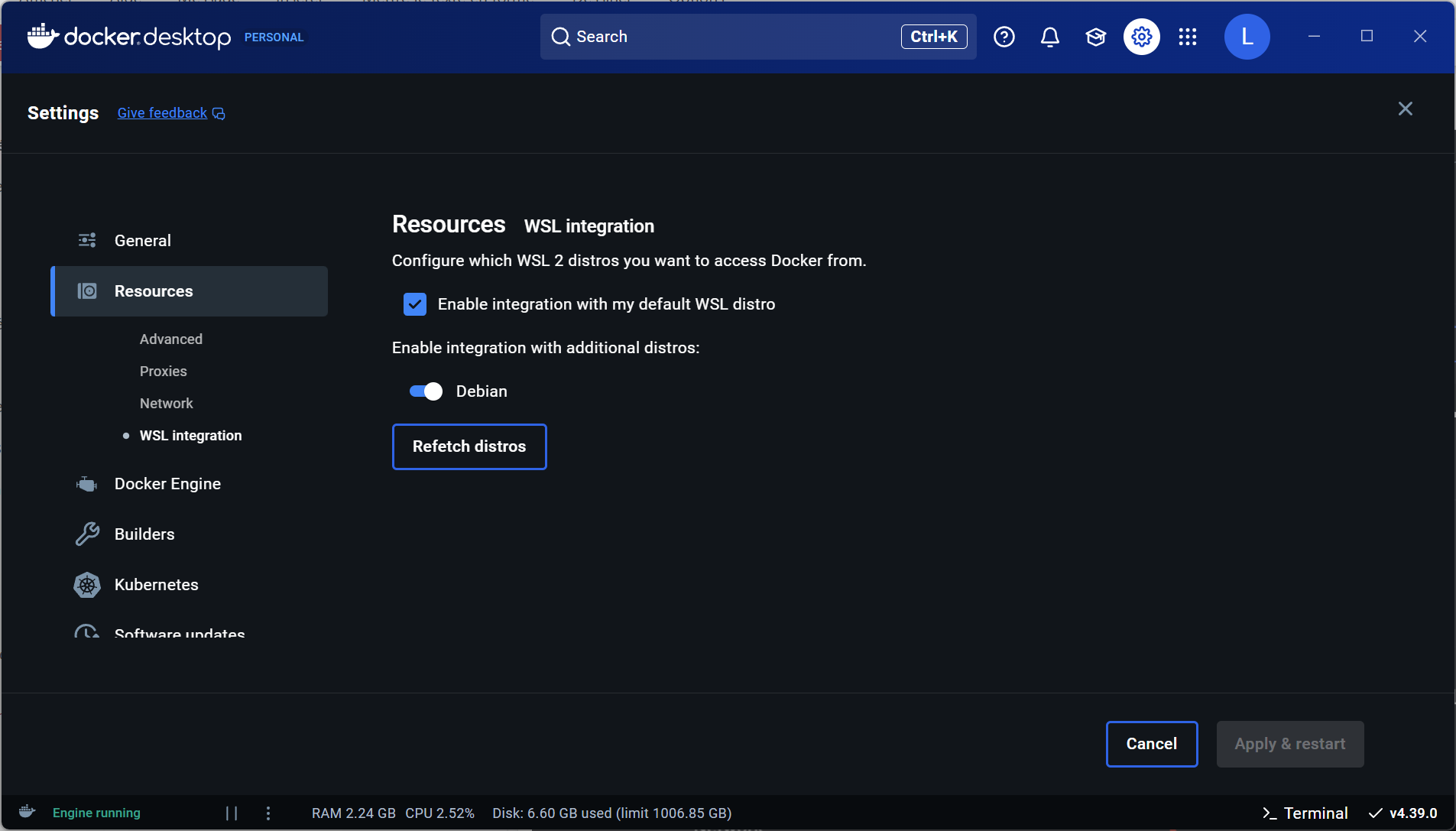This screenshot has height=831, width=1456.
Task: Click the Refetch distros button
Action: tap(469, 446)
